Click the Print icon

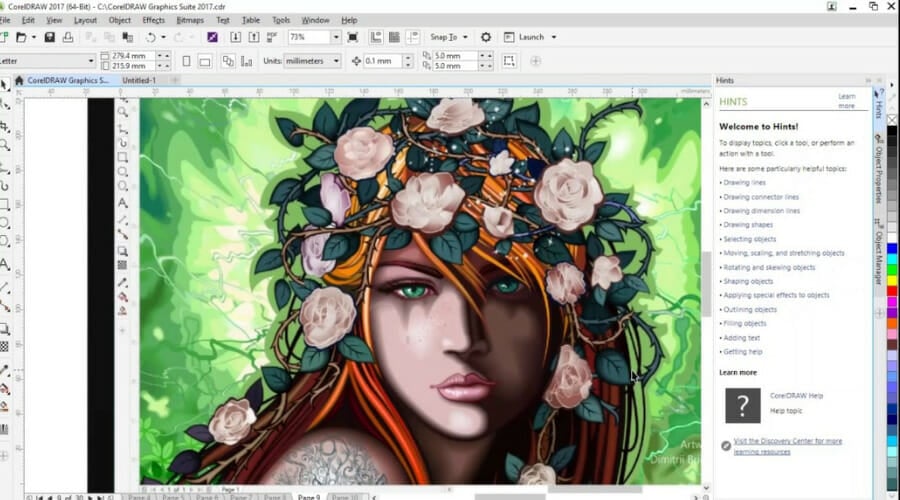point(68,37)
